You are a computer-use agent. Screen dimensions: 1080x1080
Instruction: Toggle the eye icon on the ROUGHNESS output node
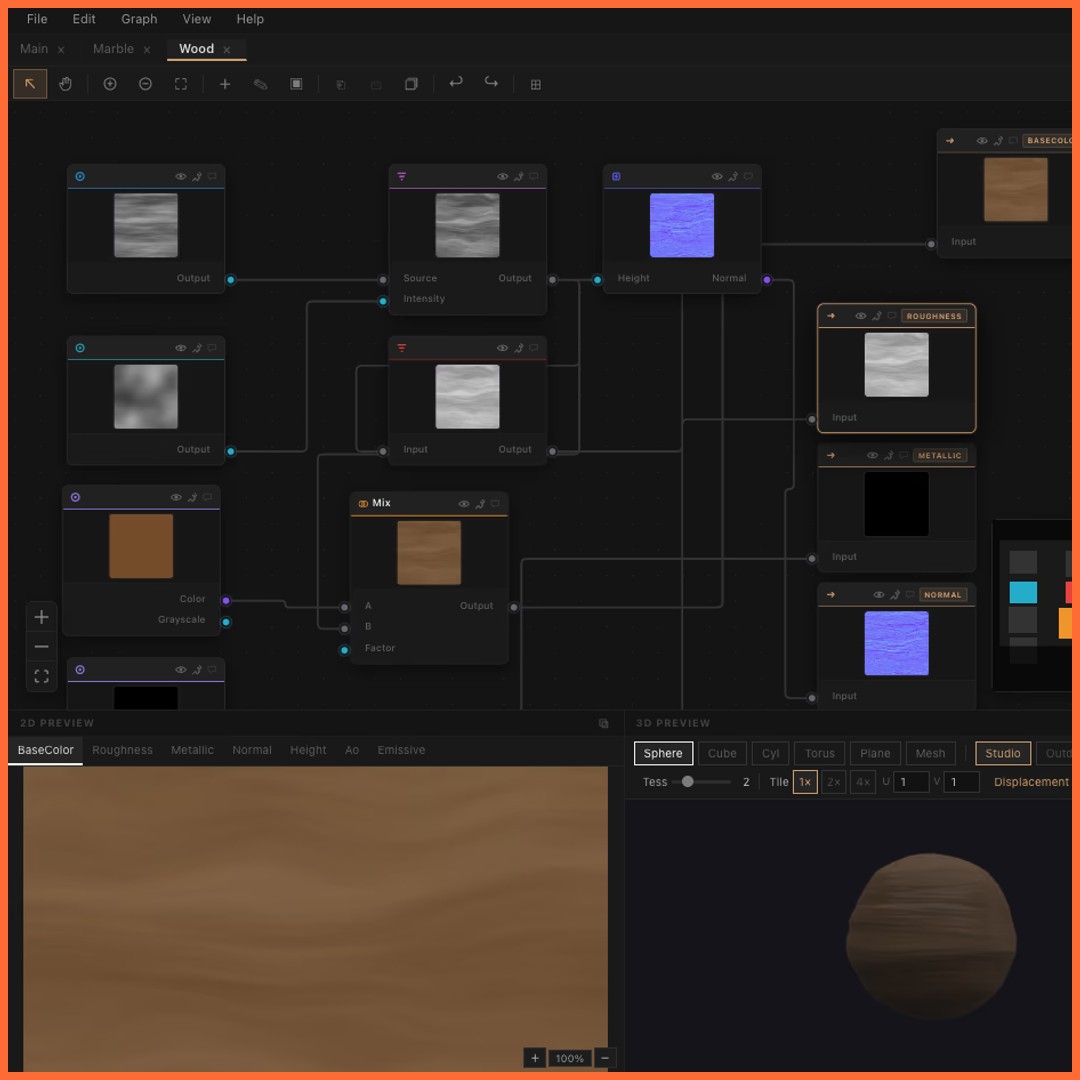pos(860,316)
